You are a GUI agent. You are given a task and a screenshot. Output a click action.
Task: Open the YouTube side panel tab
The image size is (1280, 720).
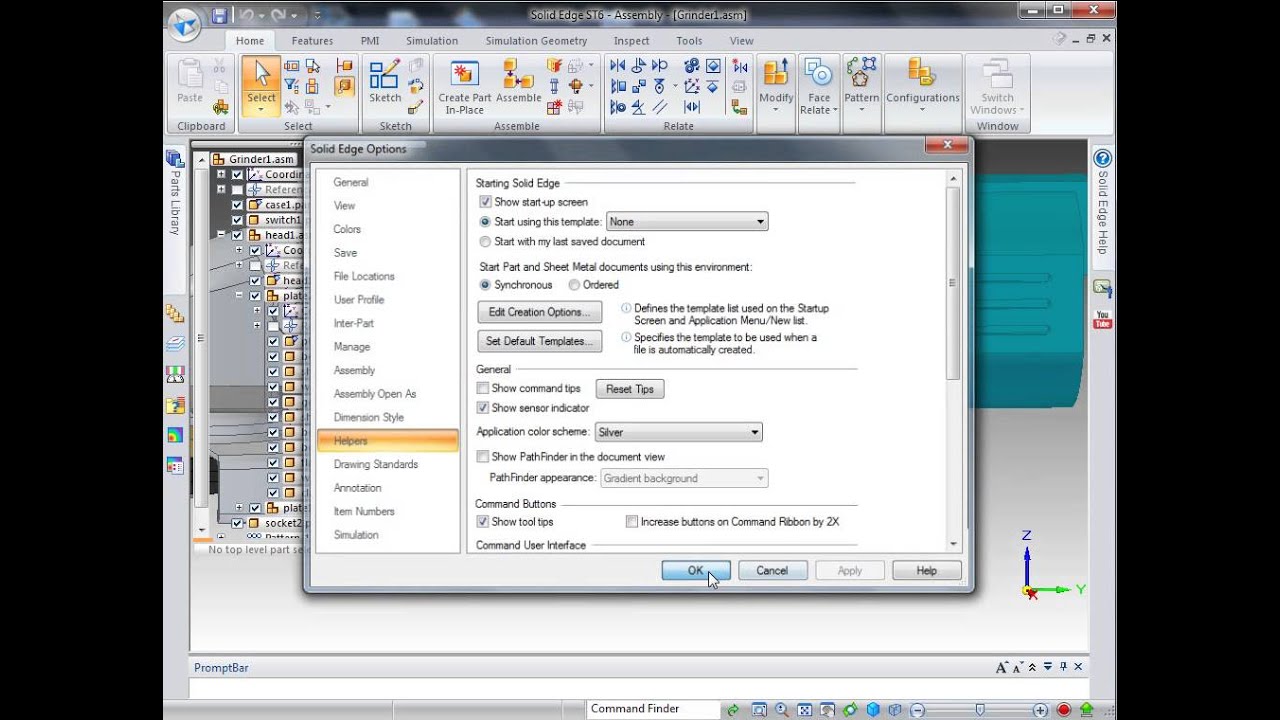(1102, 320)
